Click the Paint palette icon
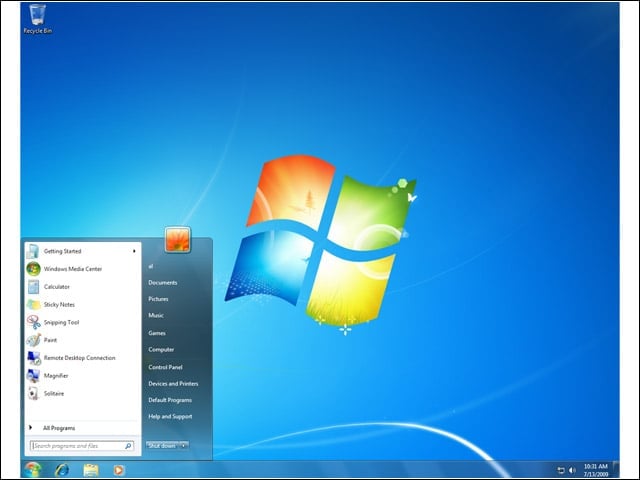Viewport: 640px width, 480px height. click(x=33, y=340)
